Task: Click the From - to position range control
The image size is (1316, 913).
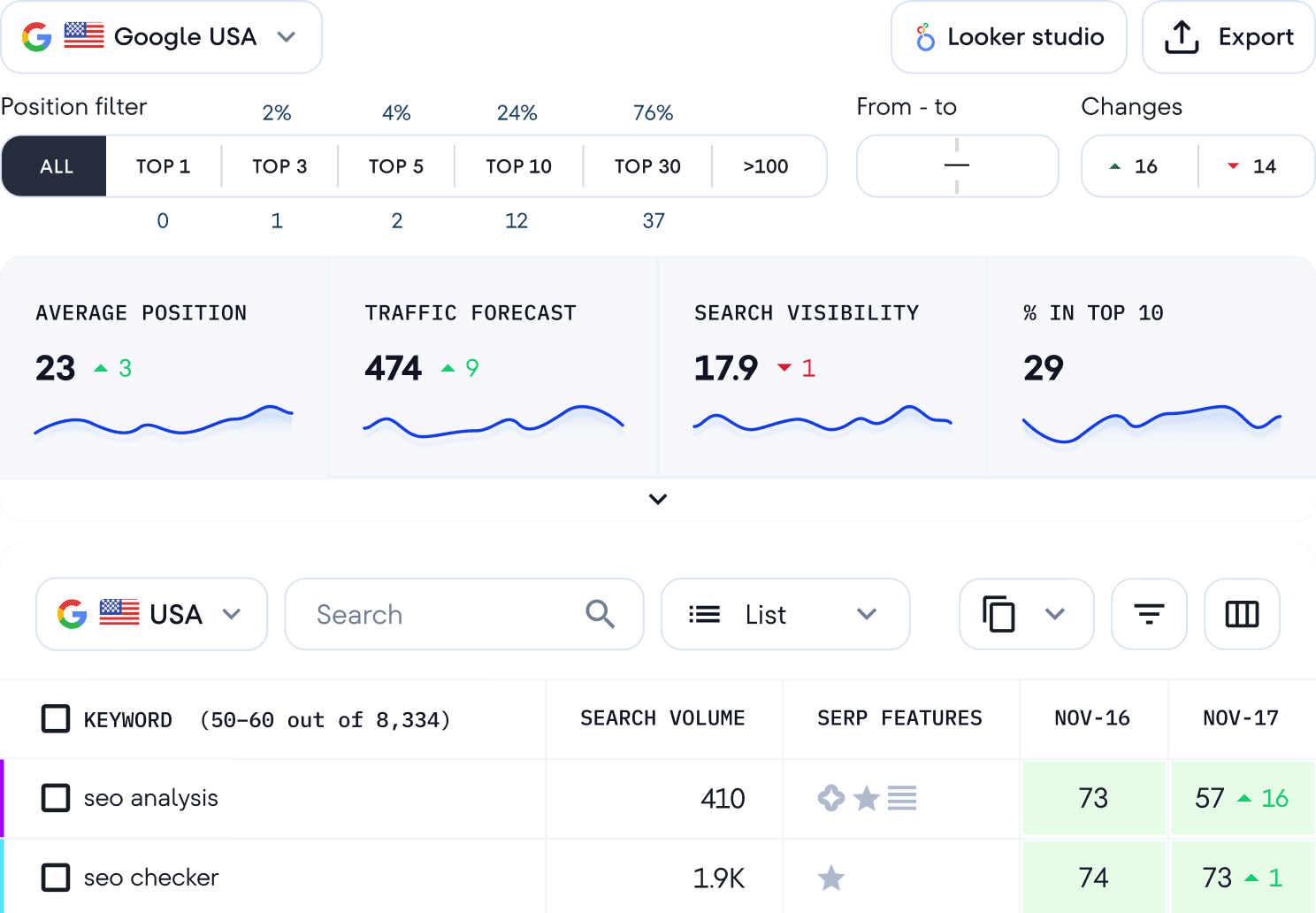Action: 957,166
